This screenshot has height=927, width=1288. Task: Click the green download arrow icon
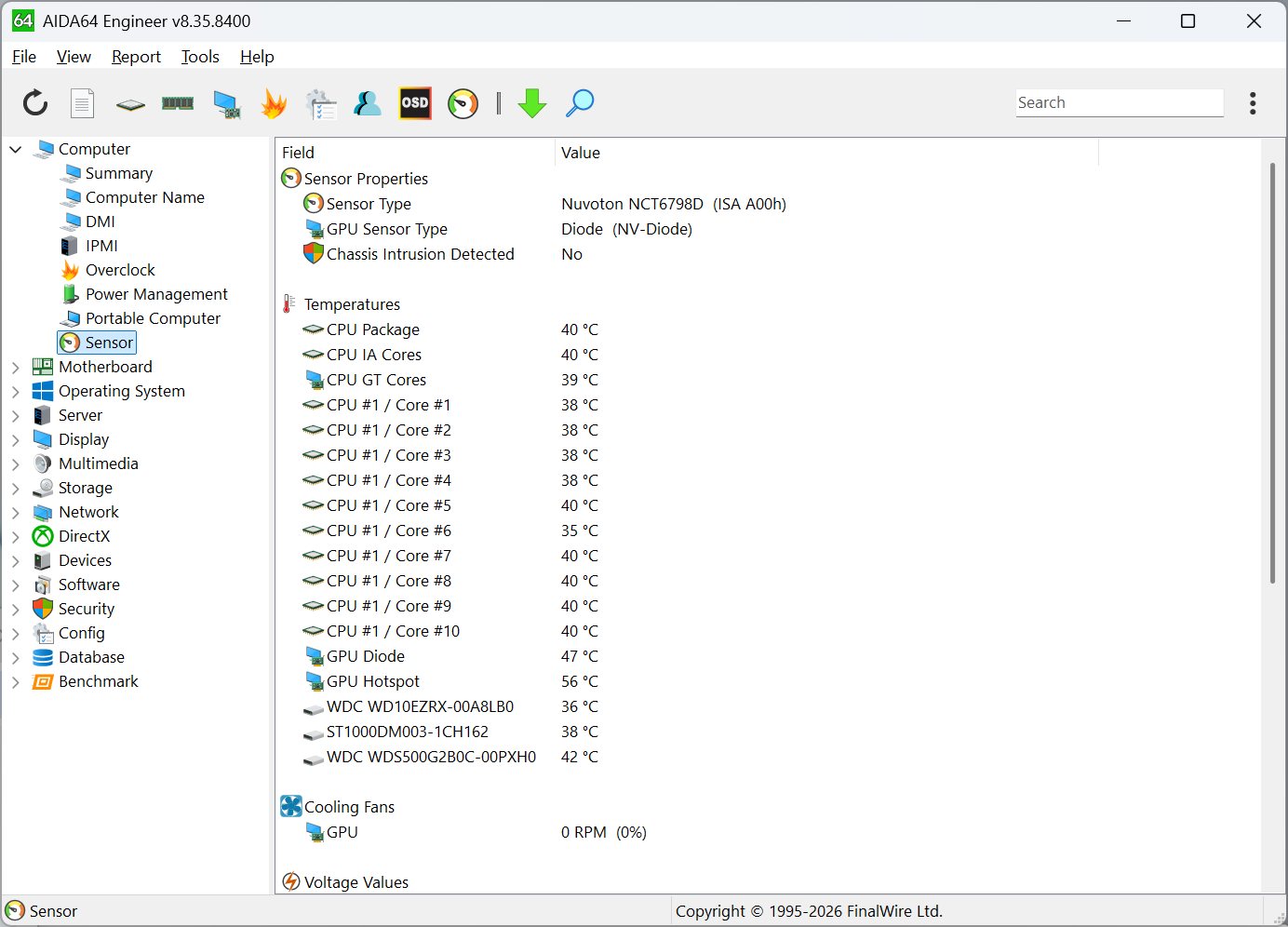coord(532,103)
